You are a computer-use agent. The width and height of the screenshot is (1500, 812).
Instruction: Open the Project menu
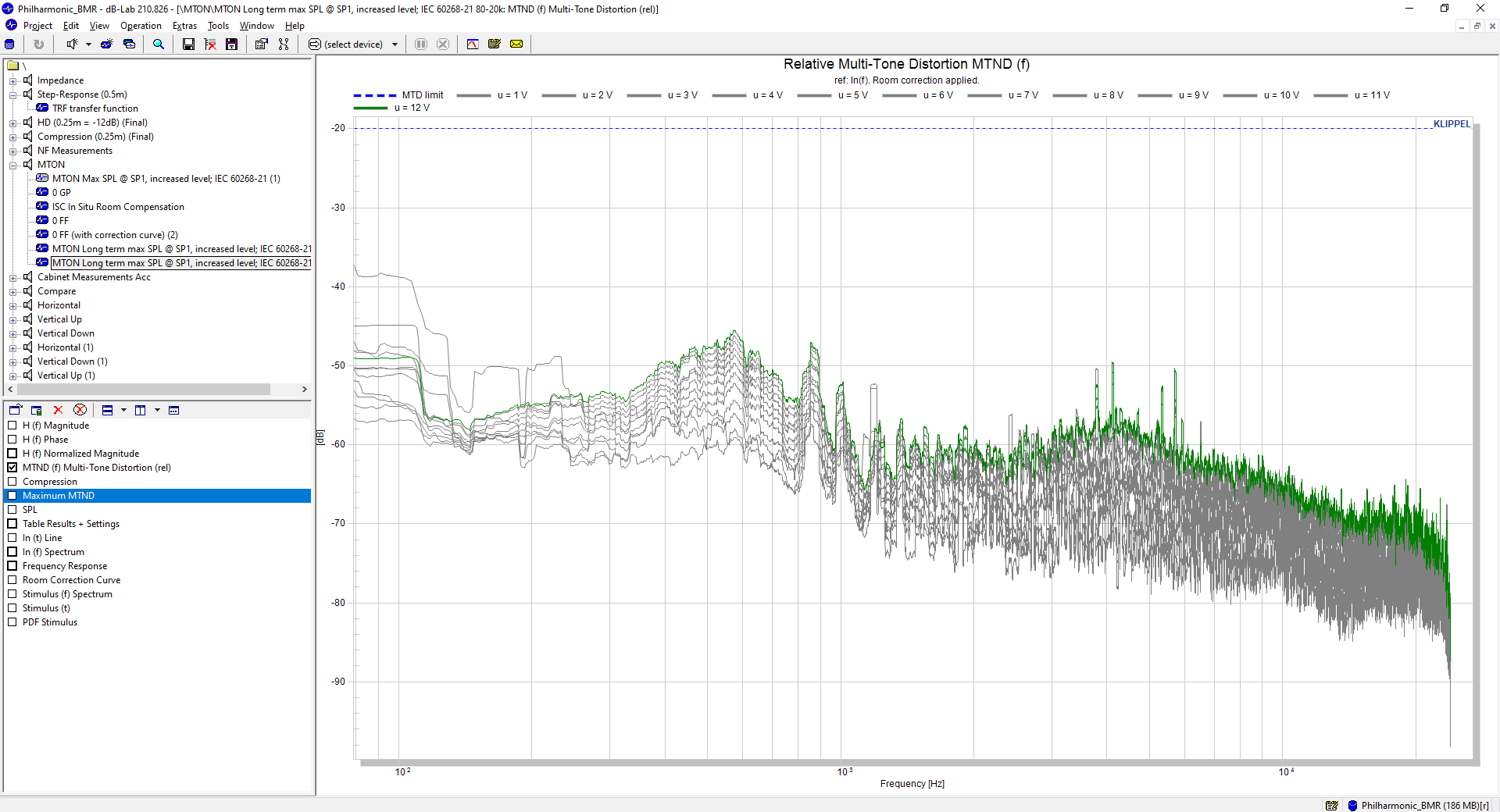(37, 26)
